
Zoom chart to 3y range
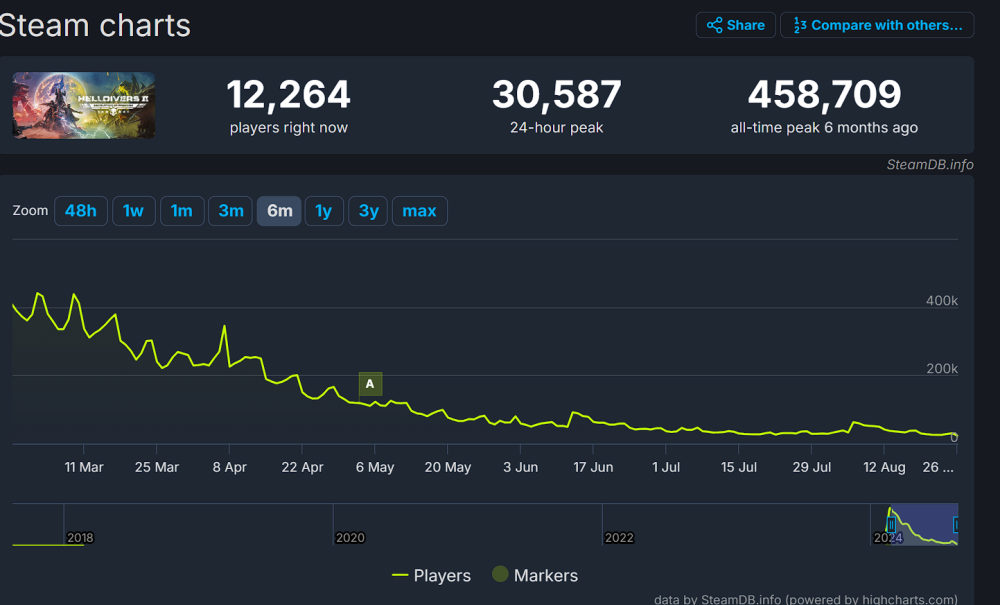pos(368,211)
